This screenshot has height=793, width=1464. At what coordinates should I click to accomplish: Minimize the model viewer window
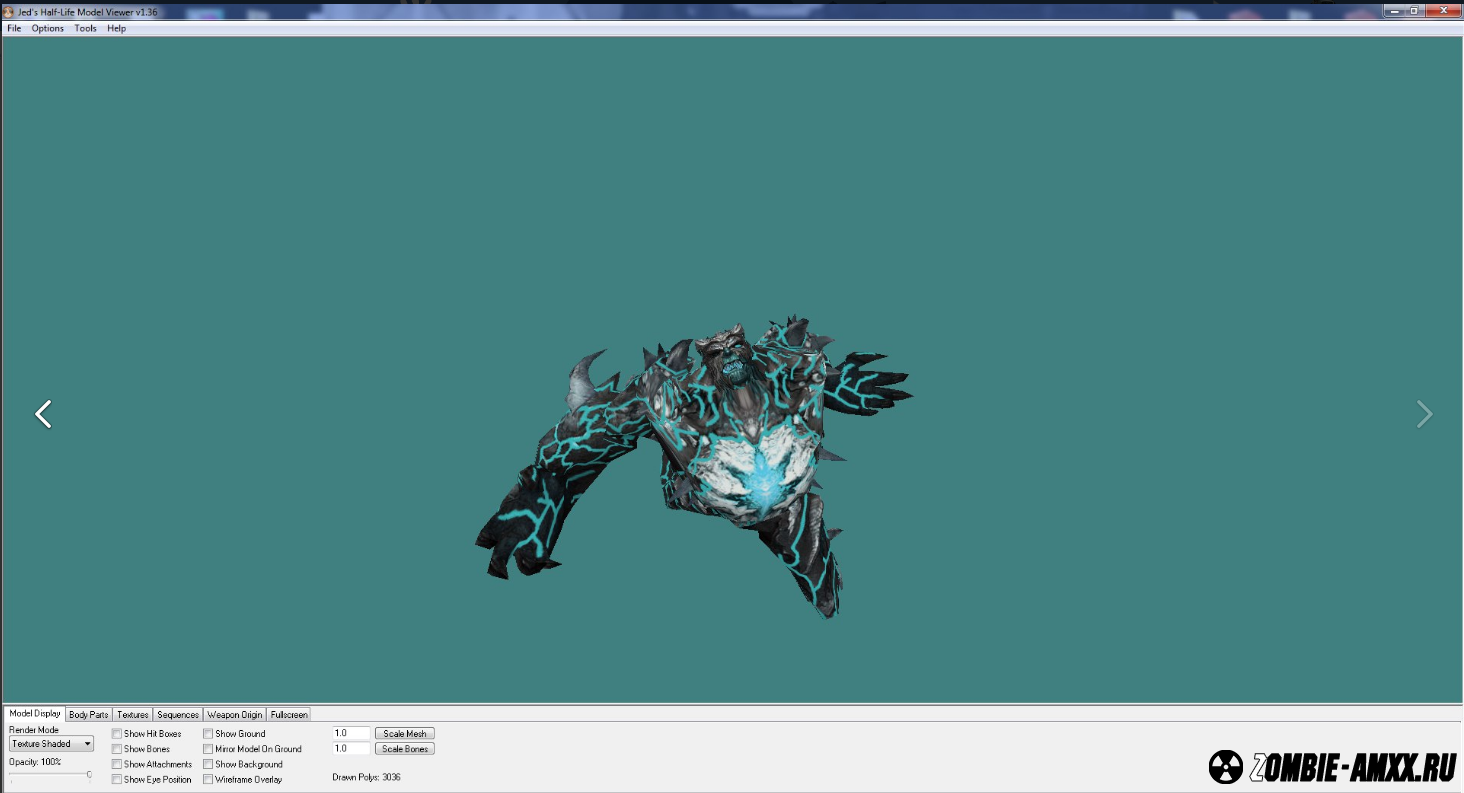click(x=1394, y=10)
